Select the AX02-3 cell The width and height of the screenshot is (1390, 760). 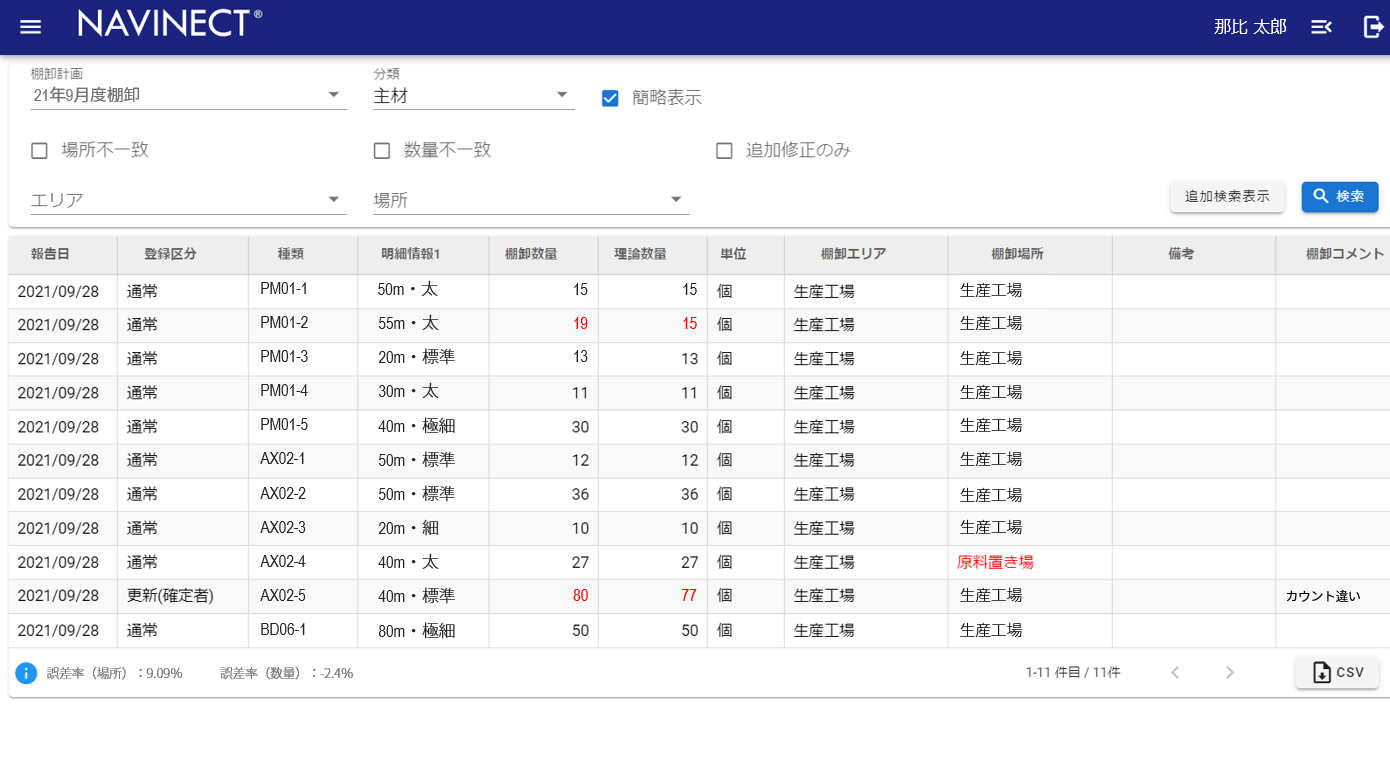[303, 528]
